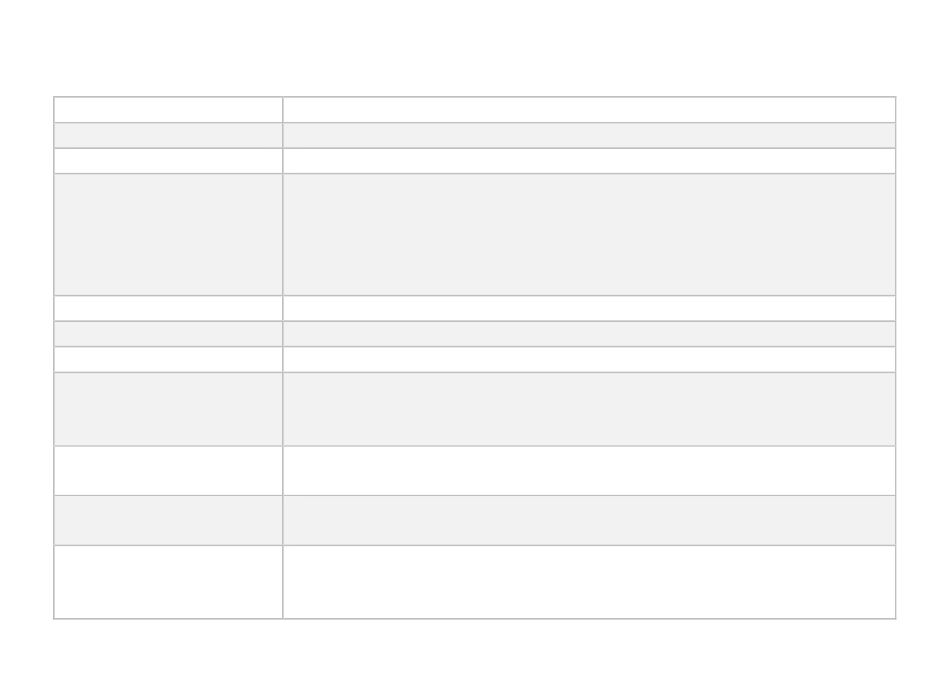Select the tallest gray row's left cell

click(x=168, y=234)
